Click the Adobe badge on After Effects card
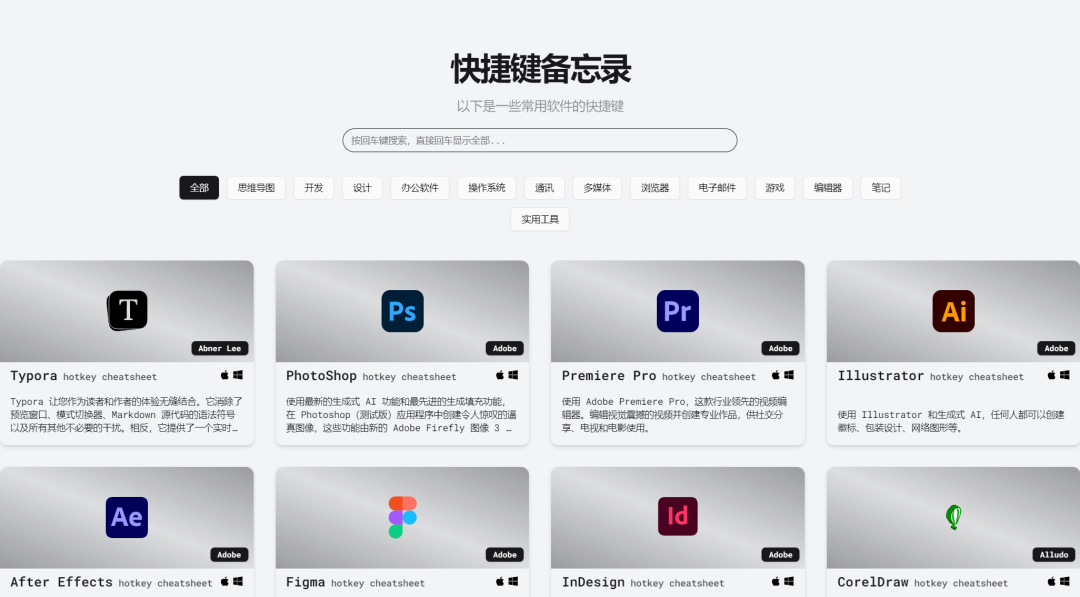The image size is (1080, 597). click(229, 555)
